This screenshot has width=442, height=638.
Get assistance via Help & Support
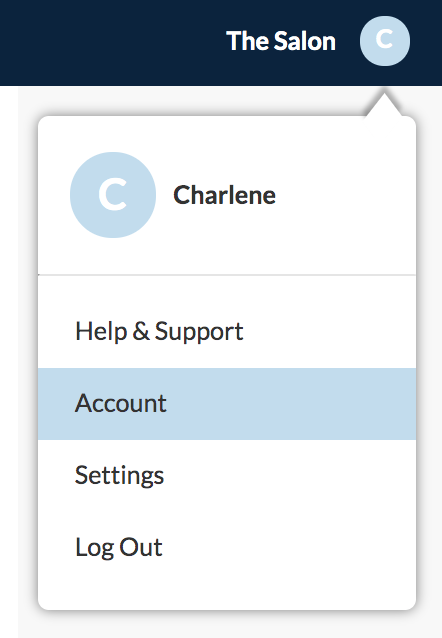(159, 331)
